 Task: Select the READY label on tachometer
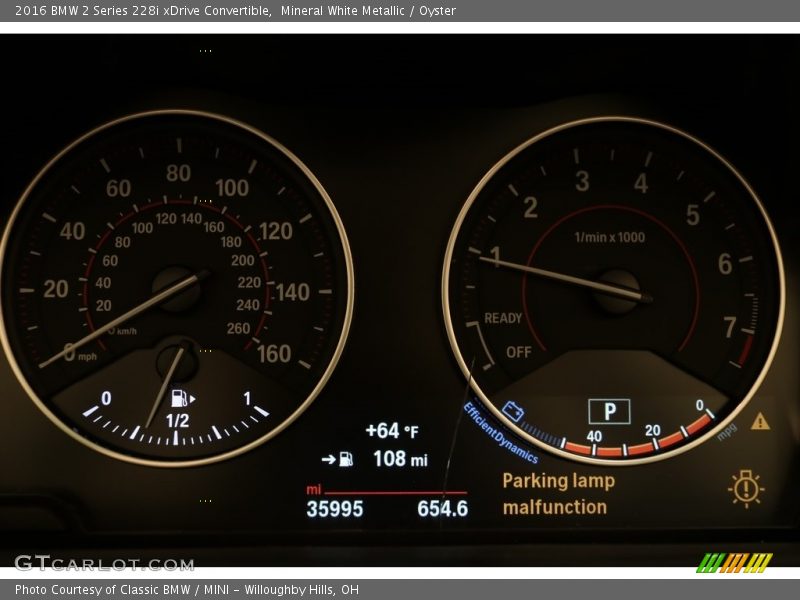point(503,318)
